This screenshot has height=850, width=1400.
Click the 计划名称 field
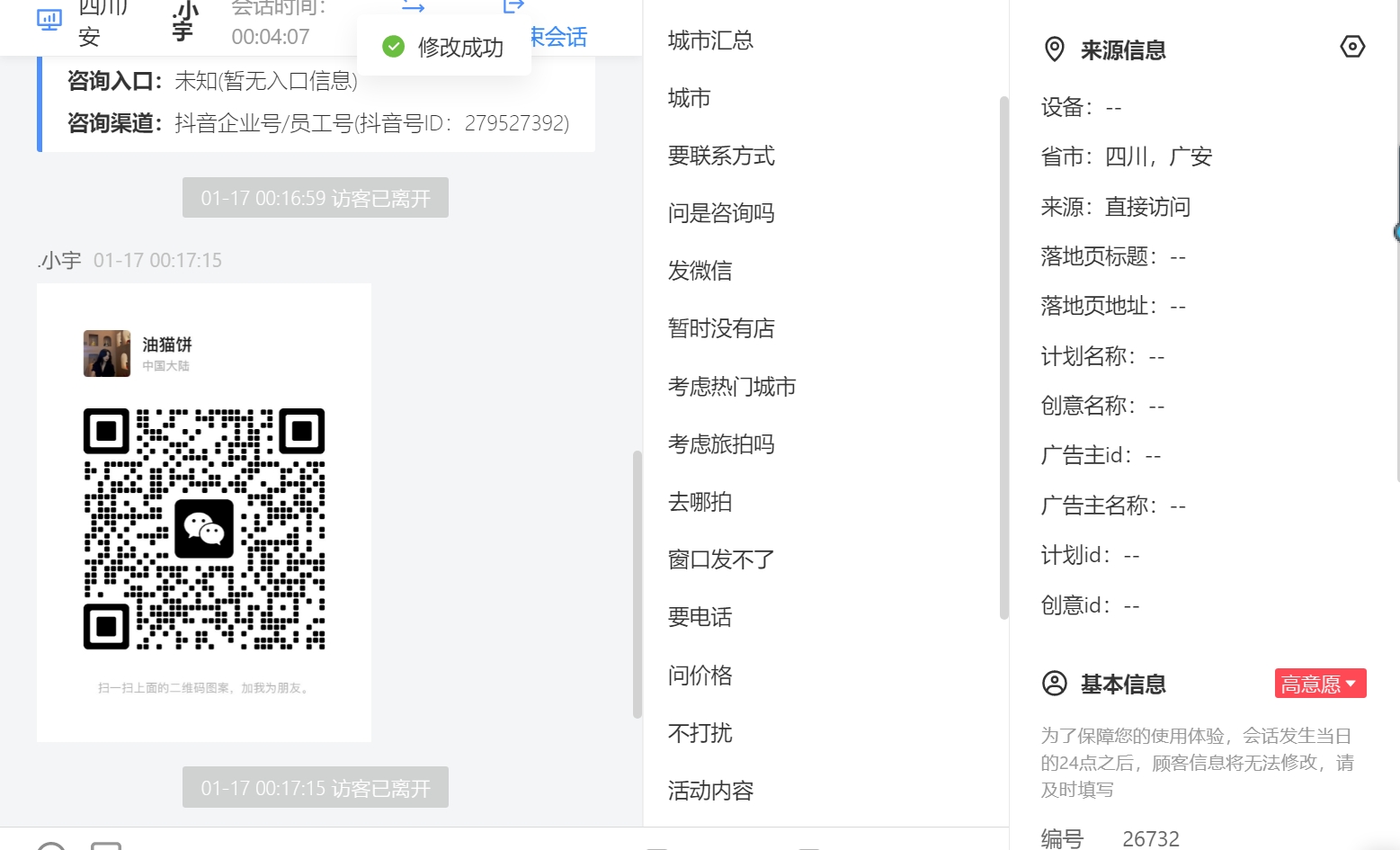coord(1102,356)
